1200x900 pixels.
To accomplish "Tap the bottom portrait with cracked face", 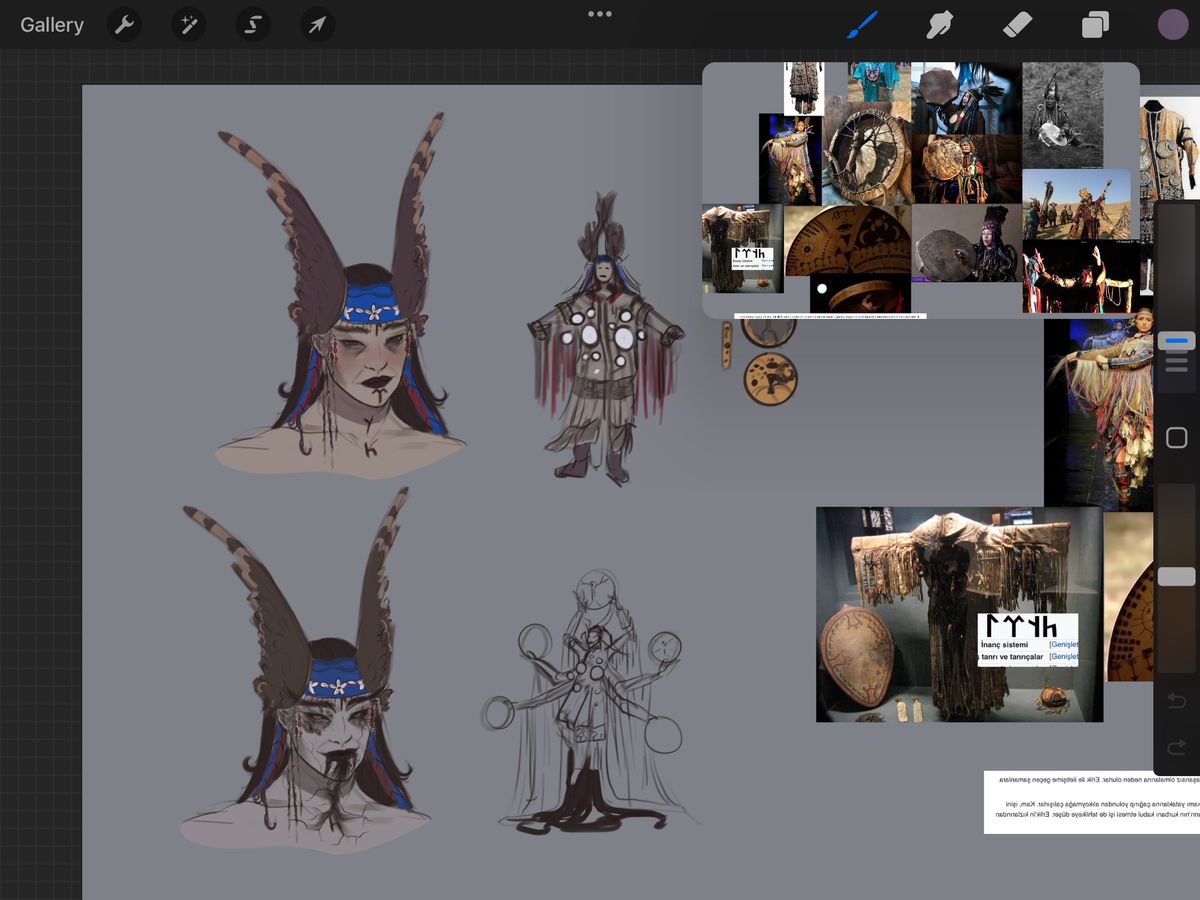I will pos(305,670).
